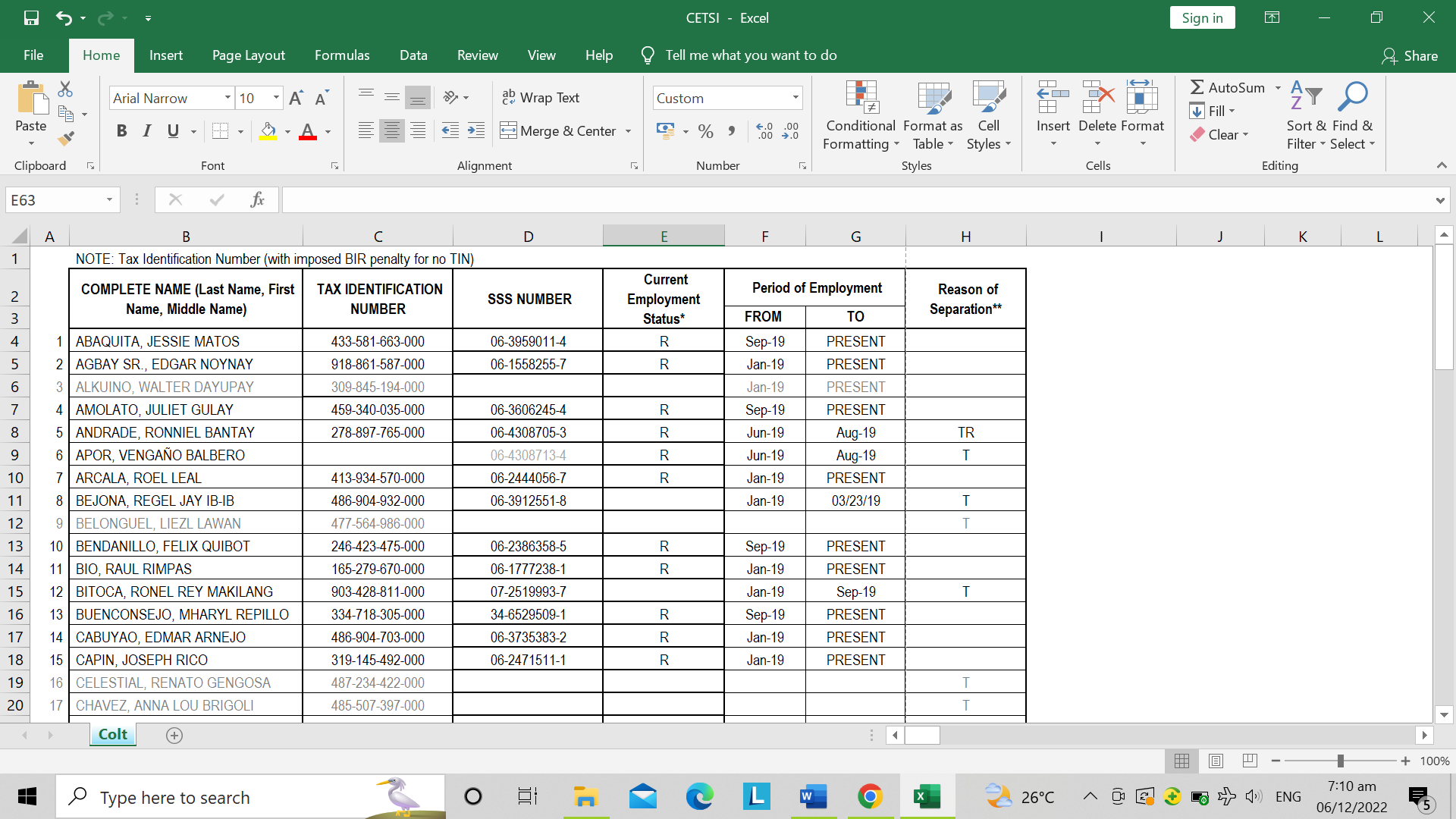Image resolution: width=1456 pixels, height=819 pixels.
Task: Switch to Page Break Preview
Action: pos(1250,761)
